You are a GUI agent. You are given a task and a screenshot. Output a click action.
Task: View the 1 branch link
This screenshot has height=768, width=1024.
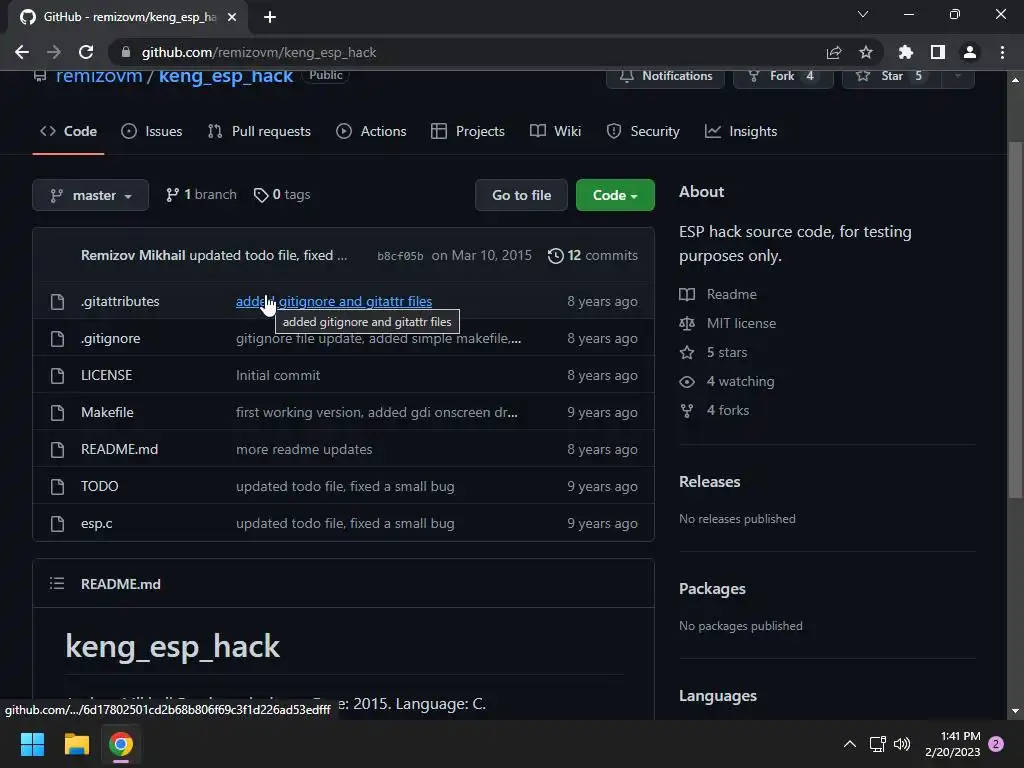click(201, 195)
